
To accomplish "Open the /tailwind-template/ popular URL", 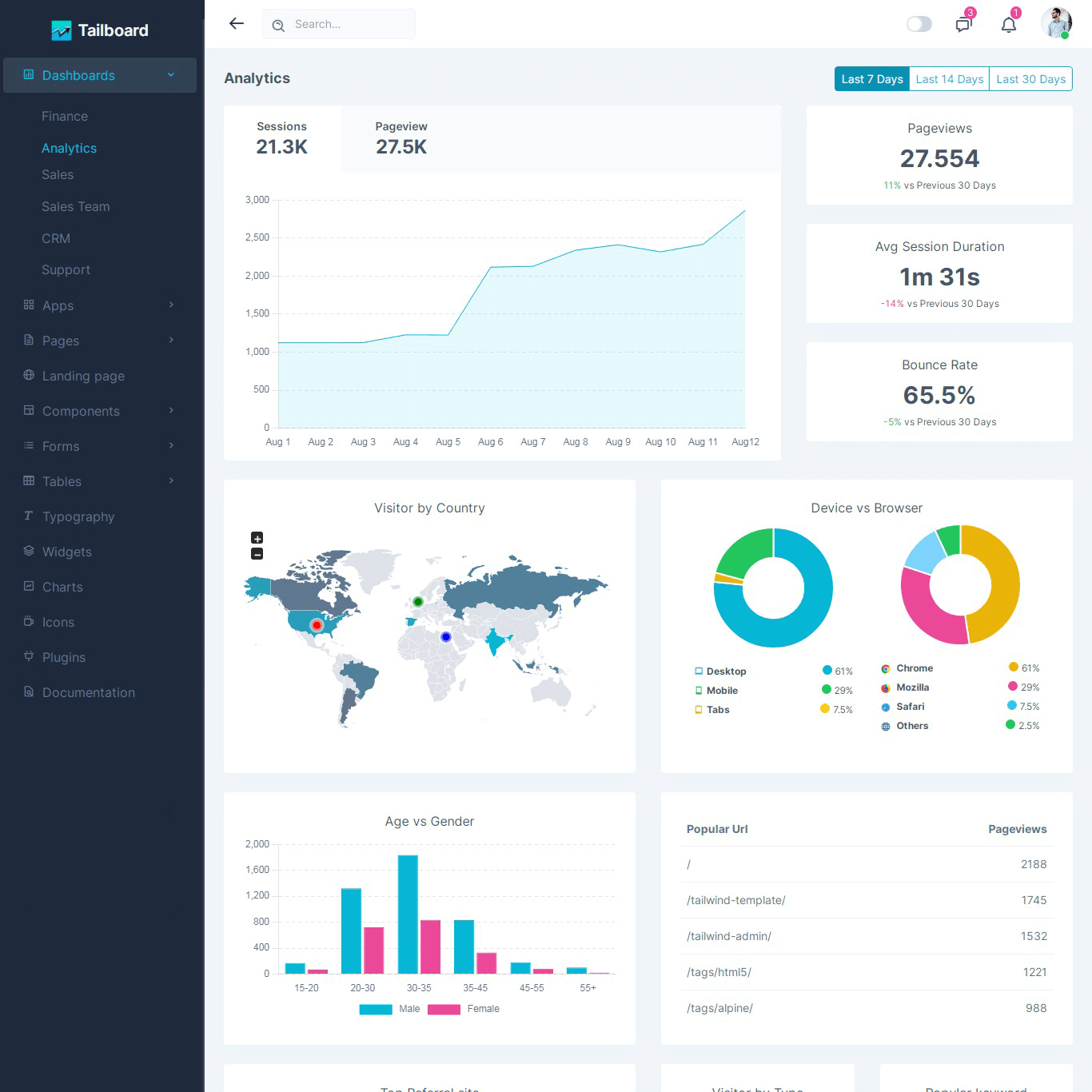I will pyautogui.click(x=735, y=900).
